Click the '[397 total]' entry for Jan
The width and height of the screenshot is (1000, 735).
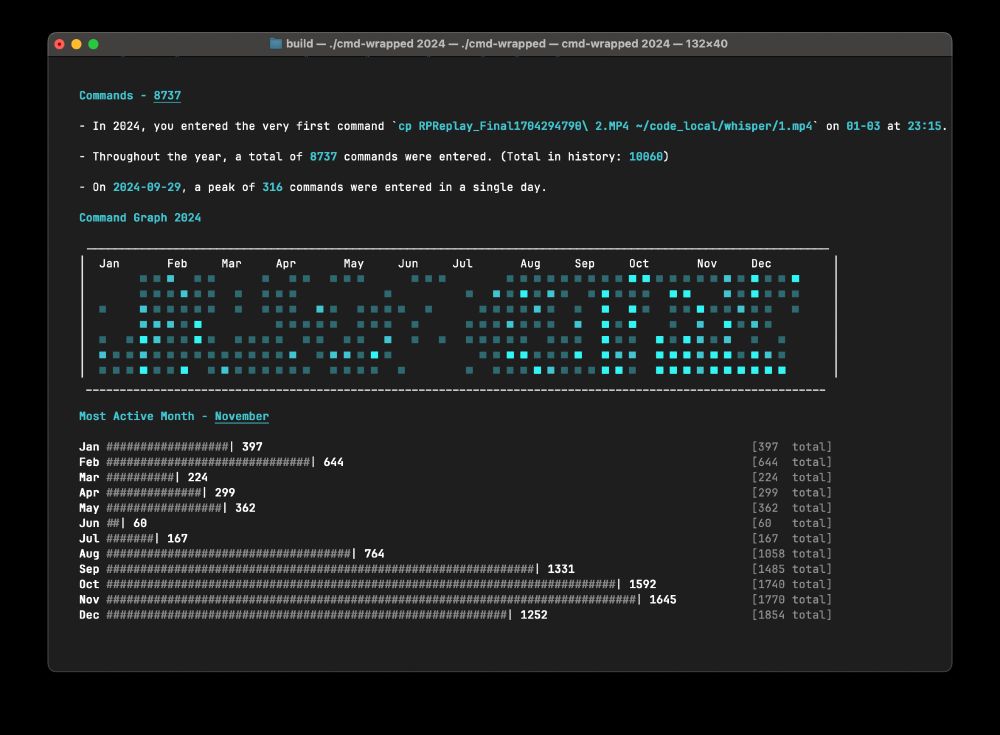point(791,447)
